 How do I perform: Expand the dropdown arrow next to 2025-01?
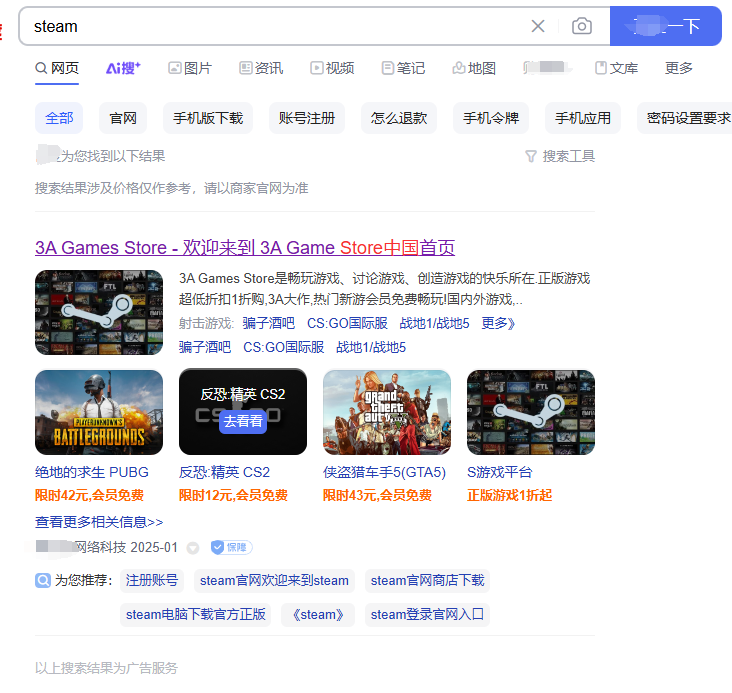click(193, 548)
